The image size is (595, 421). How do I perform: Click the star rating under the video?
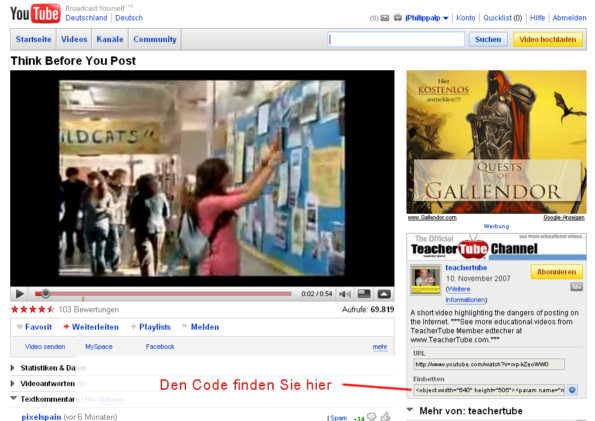(x=33, y=309)
